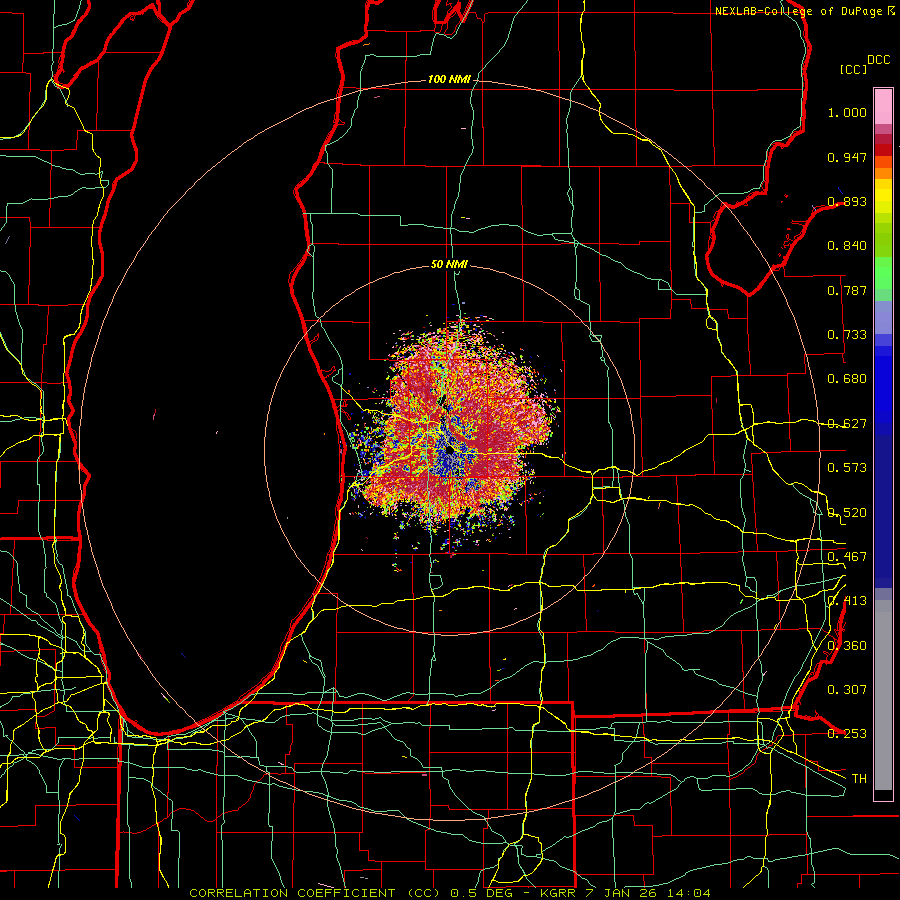The height and width of the screenshot is (900, 900).
Task: Click the 0.253 scale value
Action: pyautogui.click(x=847, y=734)
